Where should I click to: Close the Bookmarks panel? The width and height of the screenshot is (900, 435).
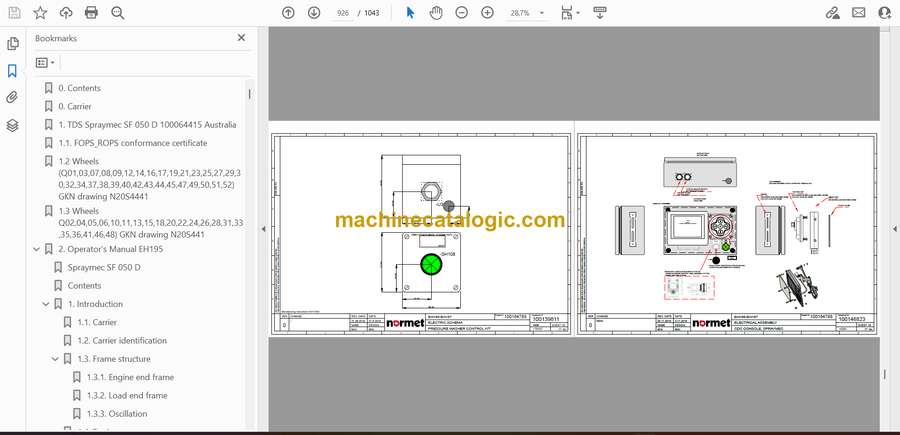pyautogui.click(x=241, y=38)
